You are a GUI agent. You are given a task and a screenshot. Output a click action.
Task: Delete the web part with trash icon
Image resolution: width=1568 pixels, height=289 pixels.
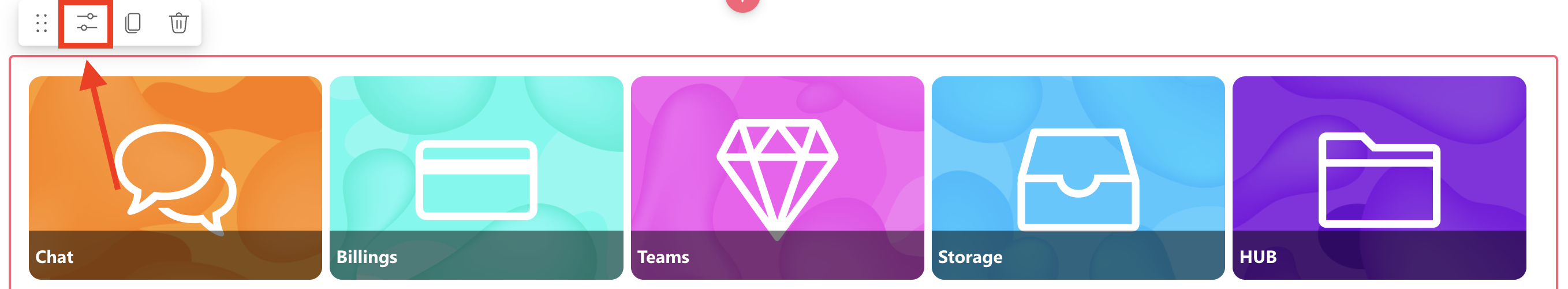178,23
